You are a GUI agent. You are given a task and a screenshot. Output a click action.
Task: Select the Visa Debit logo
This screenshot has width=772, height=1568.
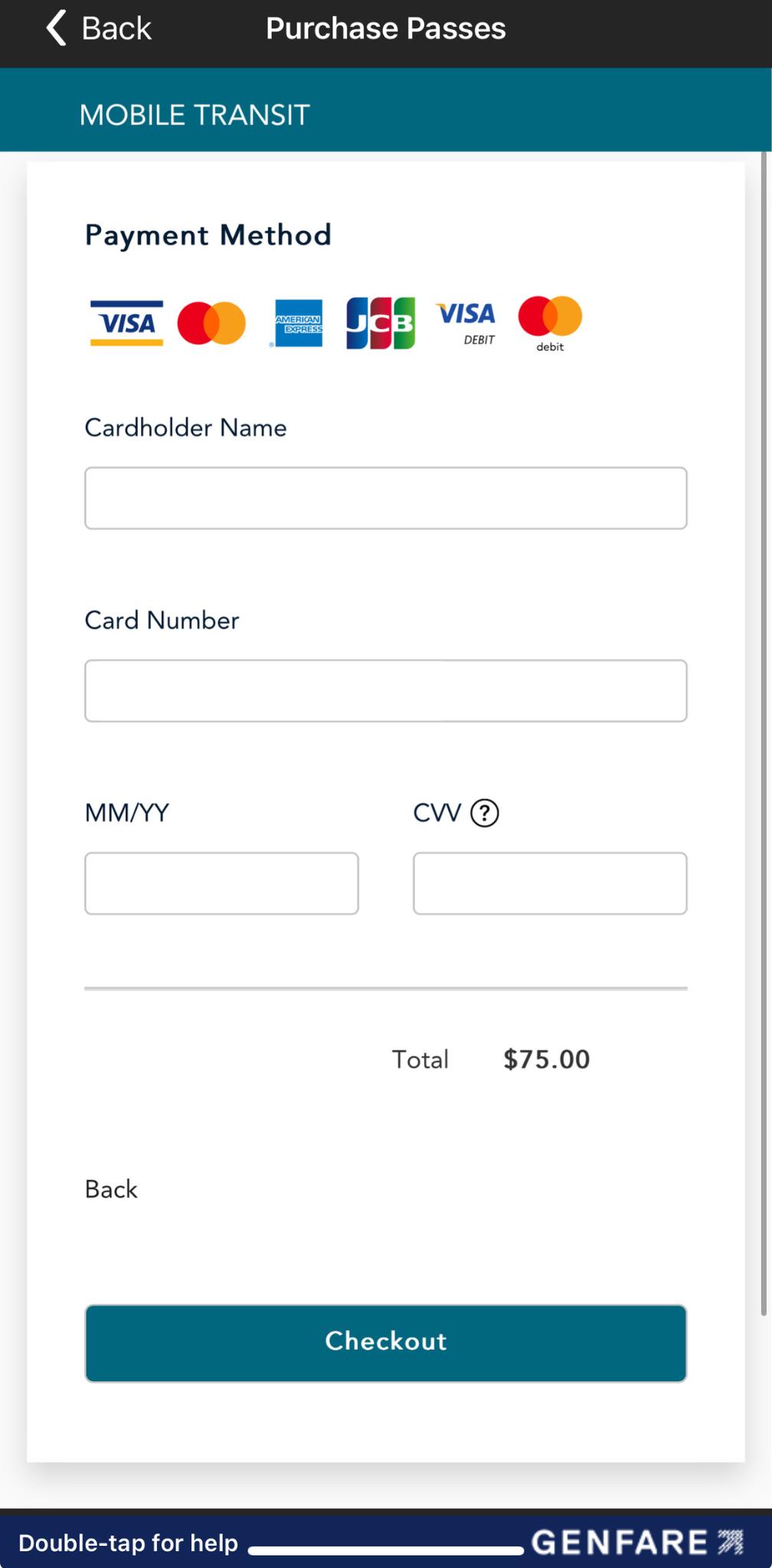tap(466, 323)
